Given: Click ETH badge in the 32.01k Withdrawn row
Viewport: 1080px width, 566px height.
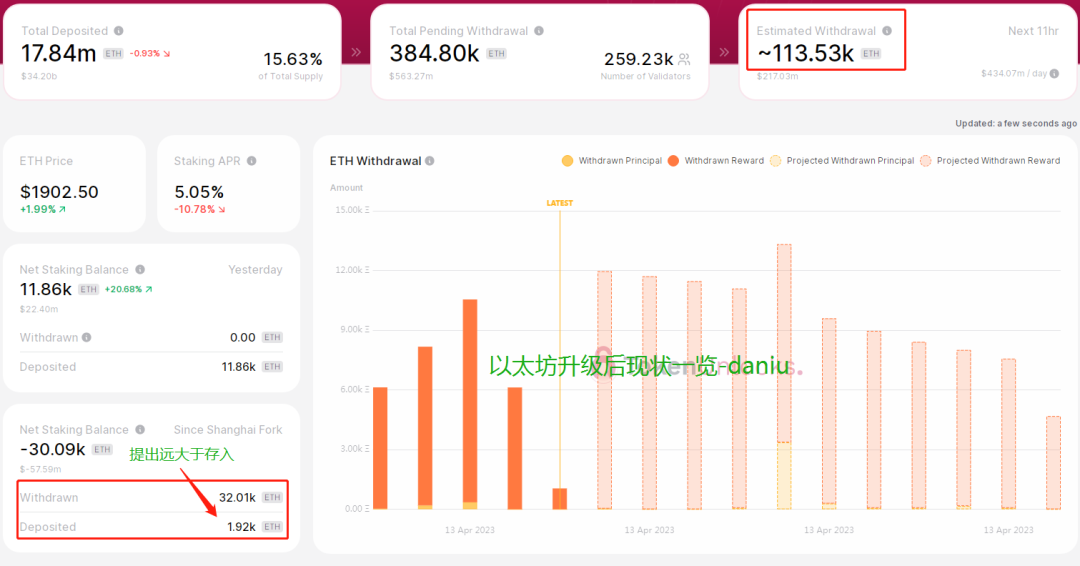Looking at the screenshot, I should (x=272, y=498).
